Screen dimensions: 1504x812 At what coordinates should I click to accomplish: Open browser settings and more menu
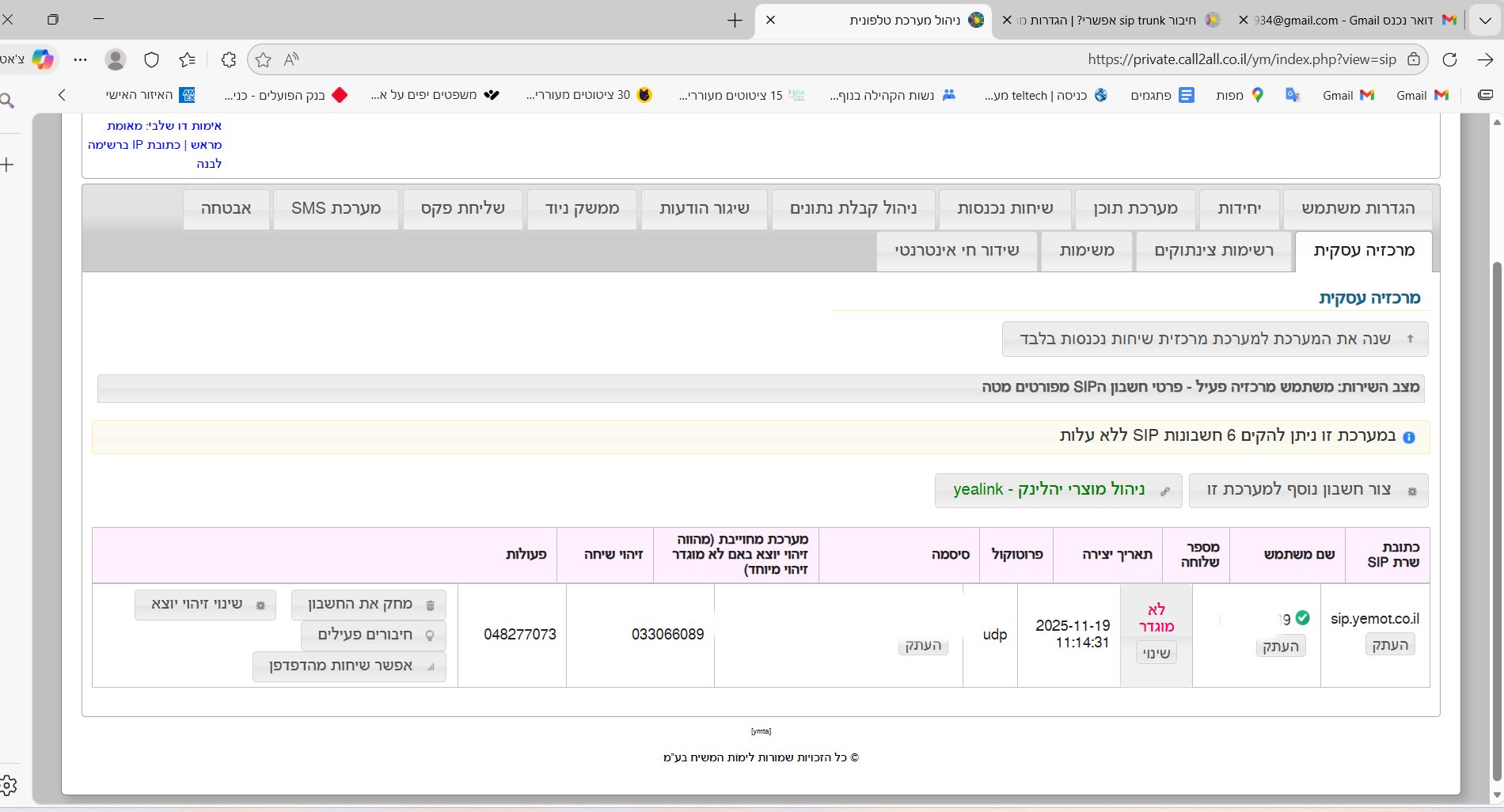[x=81, y=59]
